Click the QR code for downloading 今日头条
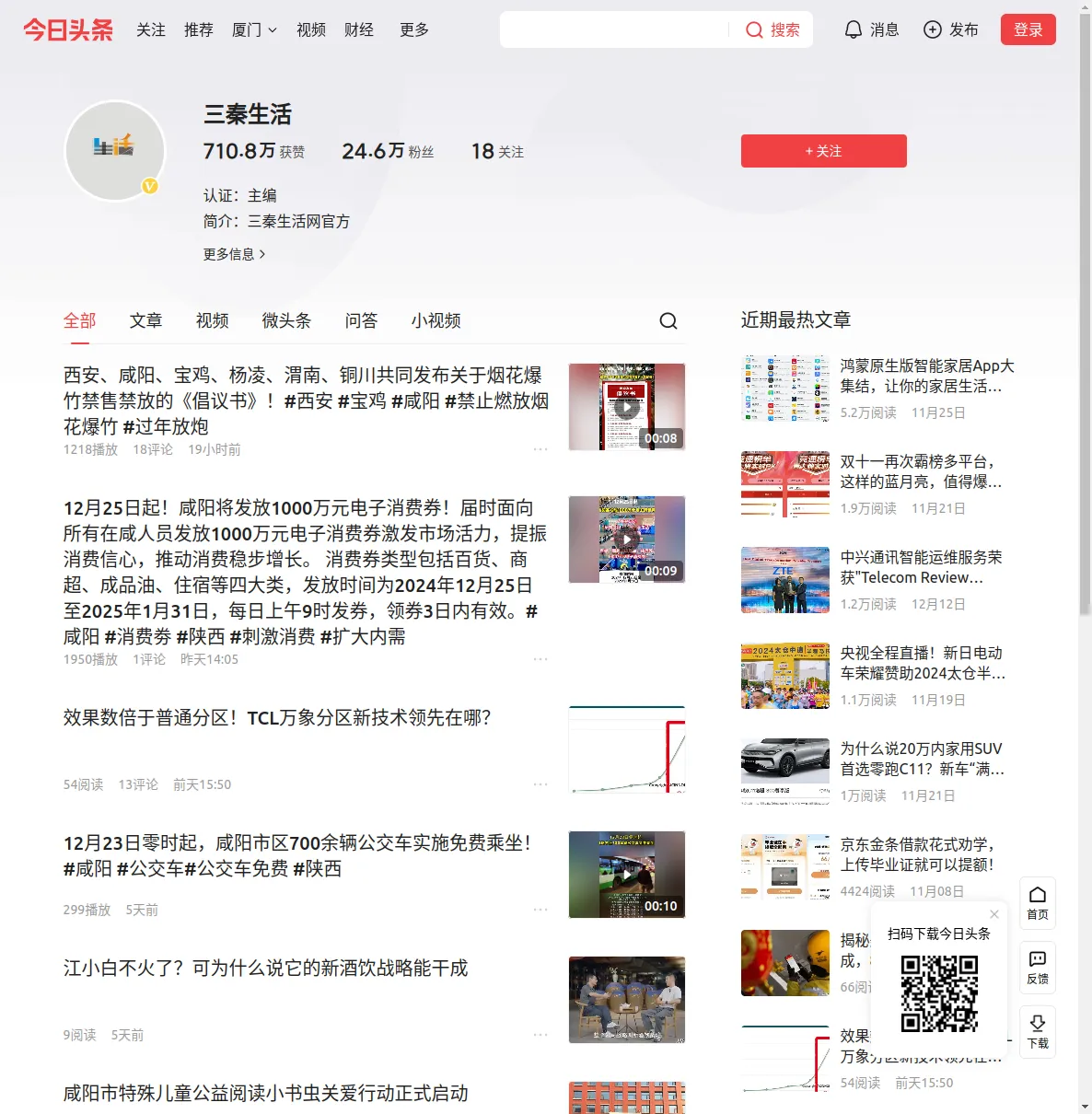This screenshot has width=1092, height=1114. point(939,993)
